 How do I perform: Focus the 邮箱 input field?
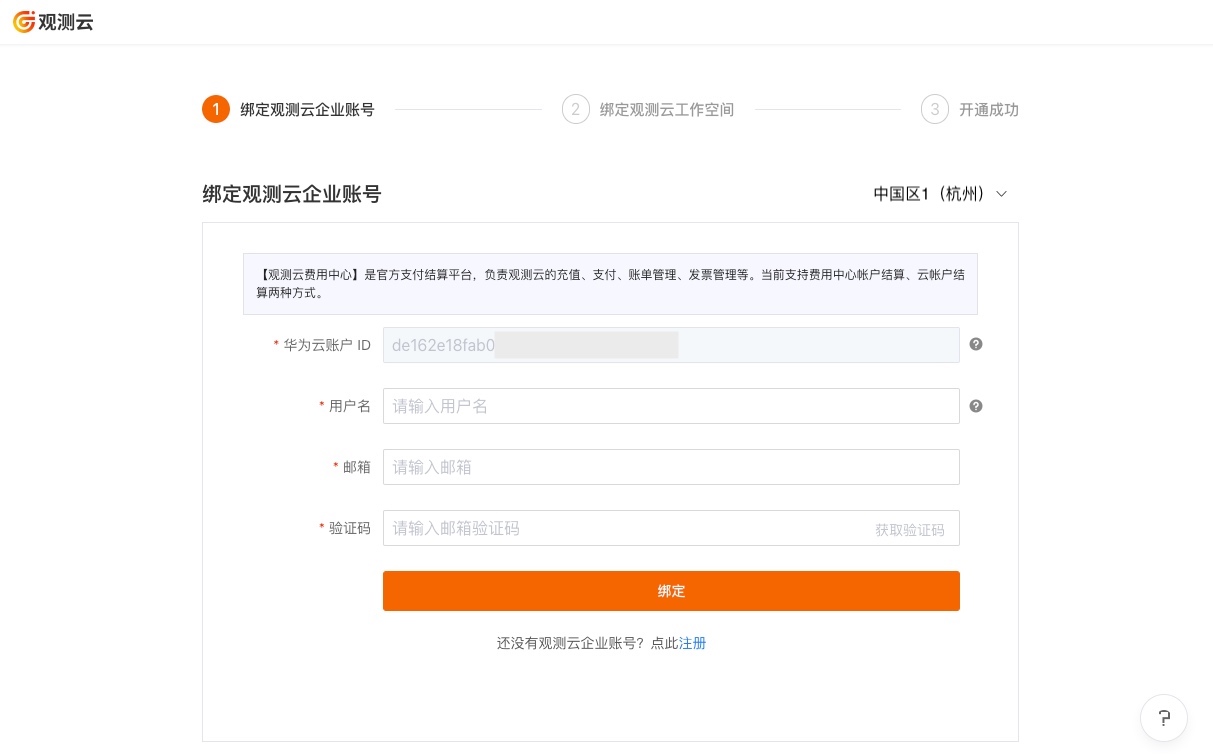671,467
